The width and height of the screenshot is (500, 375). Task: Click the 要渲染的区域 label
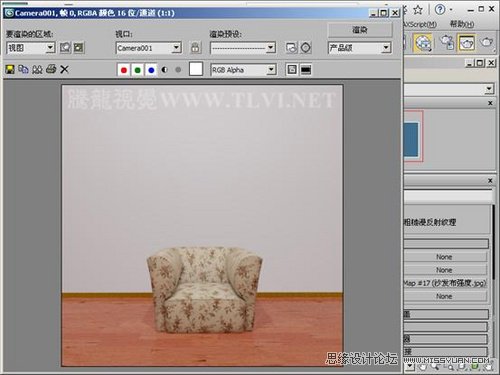(x=29, y=34)
